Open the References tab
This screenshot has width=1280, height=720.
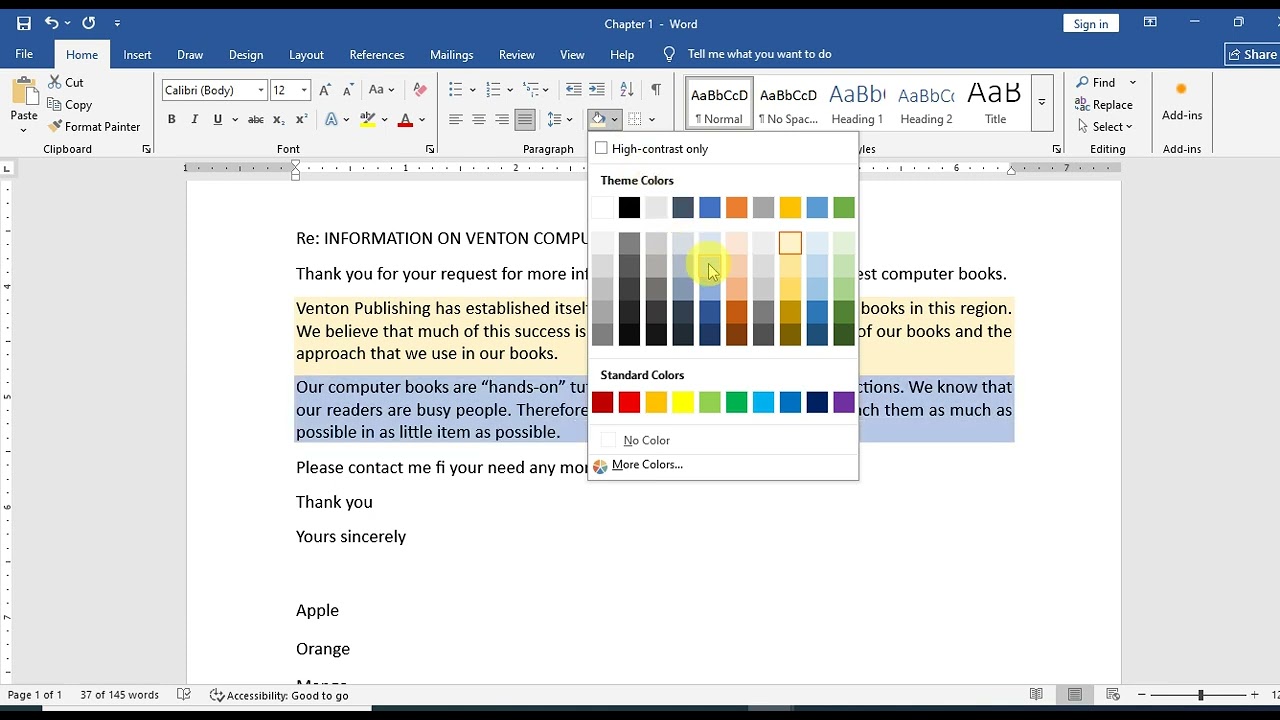tap(377, 54)
